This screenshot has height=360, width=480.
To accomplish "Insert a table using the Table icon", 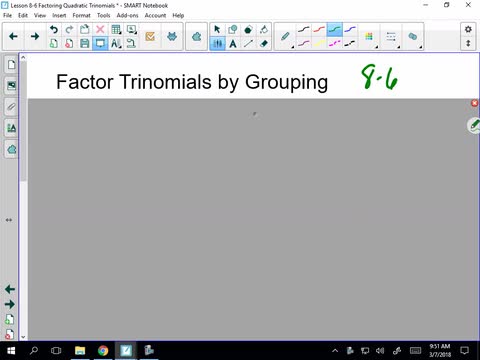I will coord(116,30).
